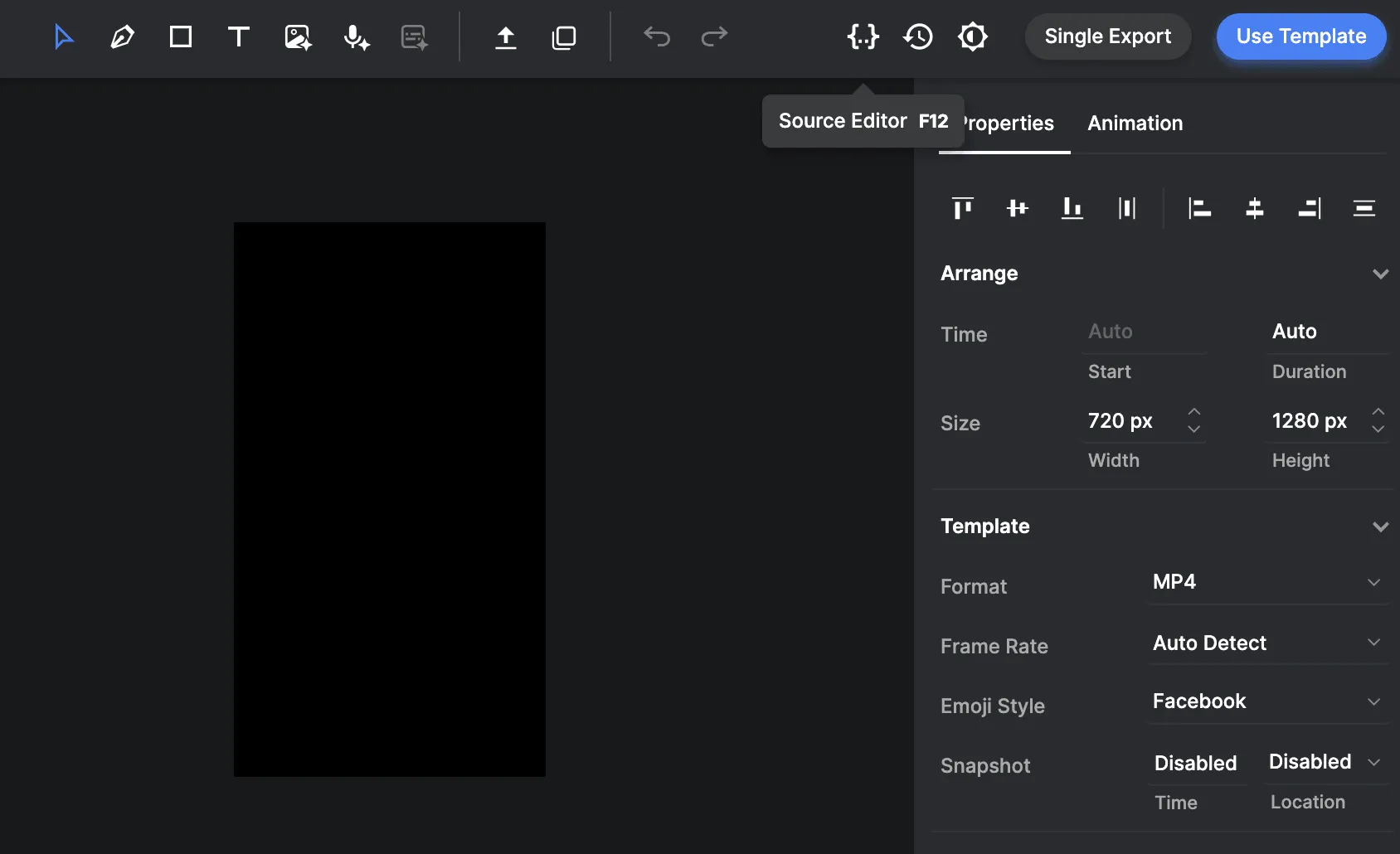The image size is (1400, 854).
Task: Collapse the Template section
Action: 1380,526
